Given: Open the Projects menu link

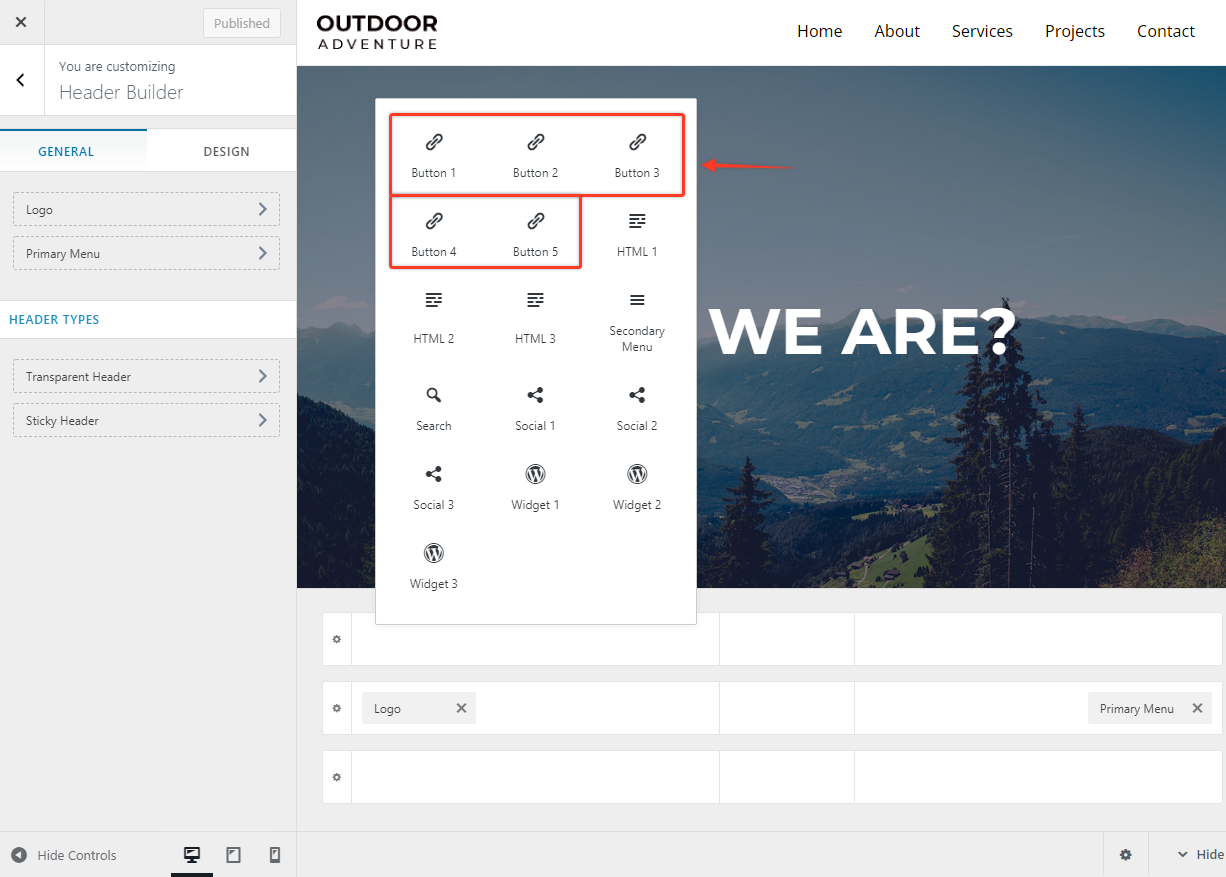Looking at the screenshot, I should tap(1075, 31).
